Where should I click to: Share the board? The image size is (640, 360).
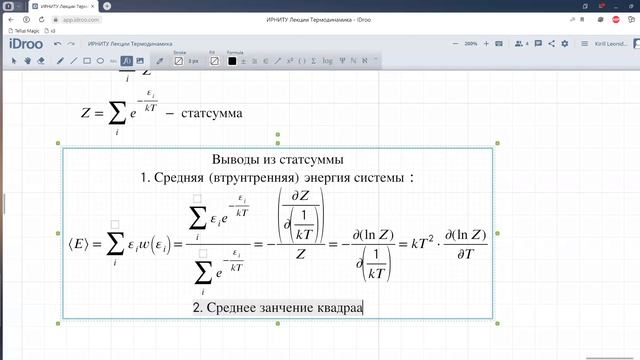click(x=551, y=44)
